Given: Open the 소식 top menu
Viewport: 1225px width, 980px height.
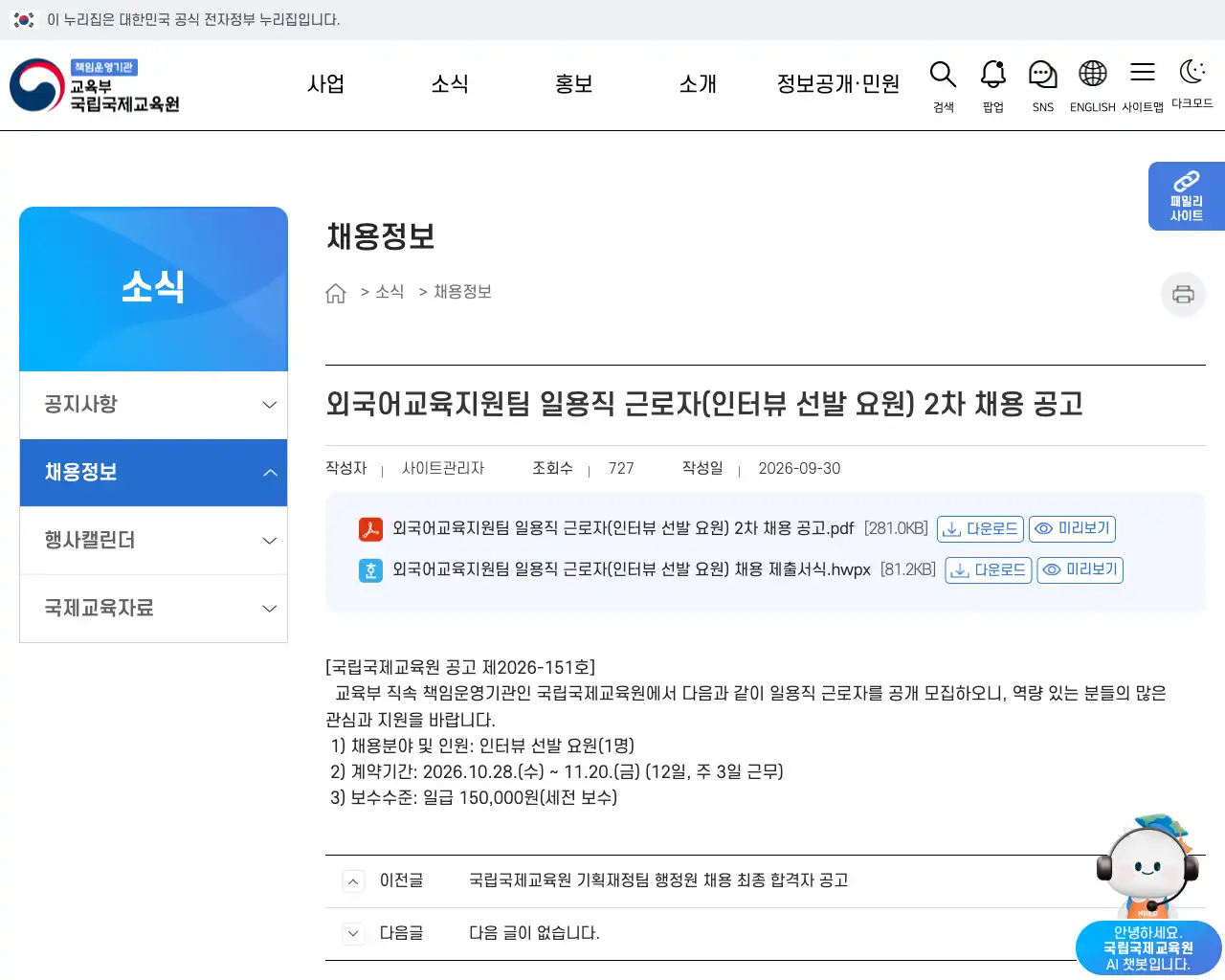Looking at the screenshot, I should pos(450,84).
